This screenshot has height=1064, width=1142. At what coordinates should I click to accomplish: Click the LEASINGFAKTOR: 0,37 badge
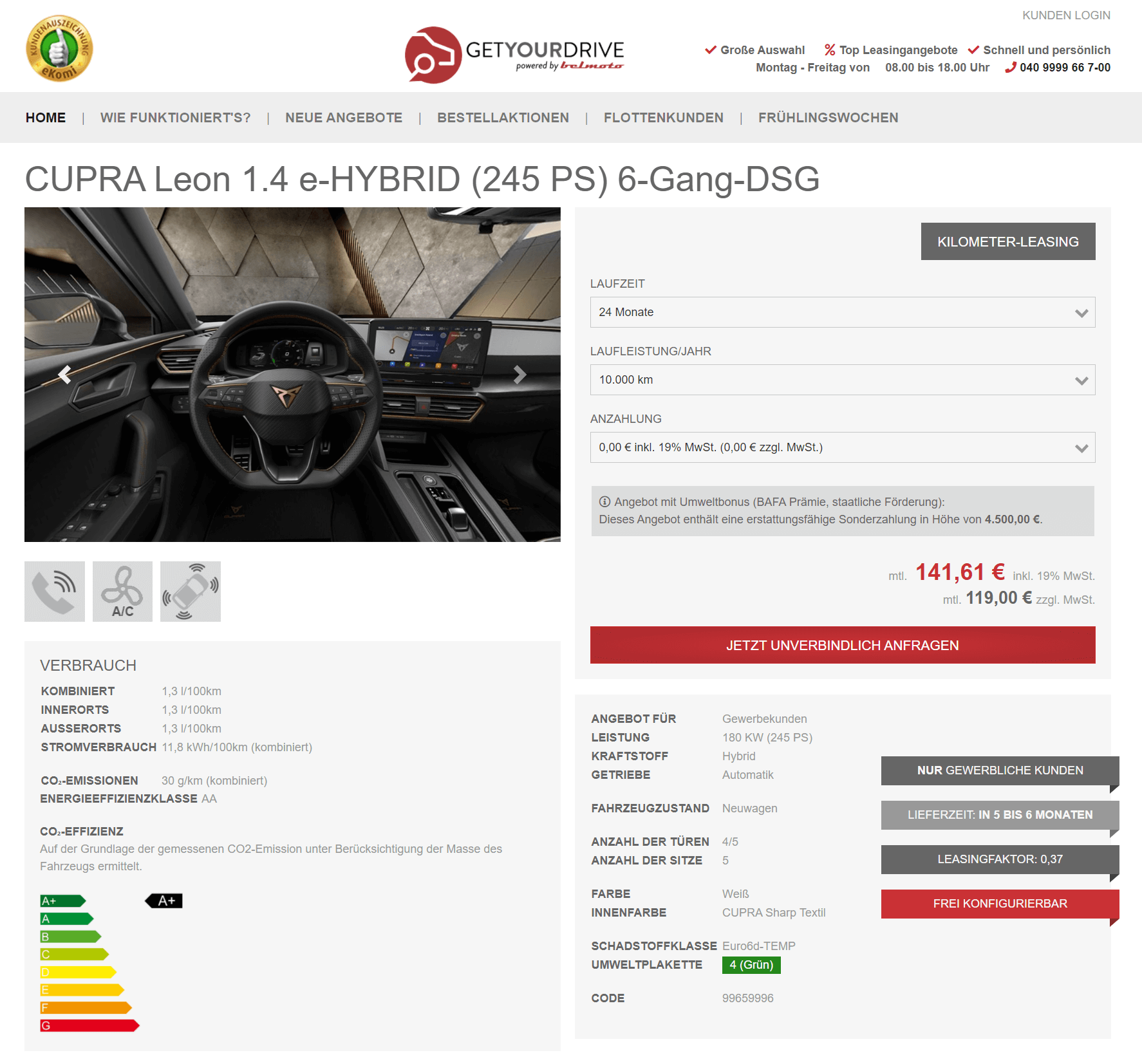(x=1000, y=859)
